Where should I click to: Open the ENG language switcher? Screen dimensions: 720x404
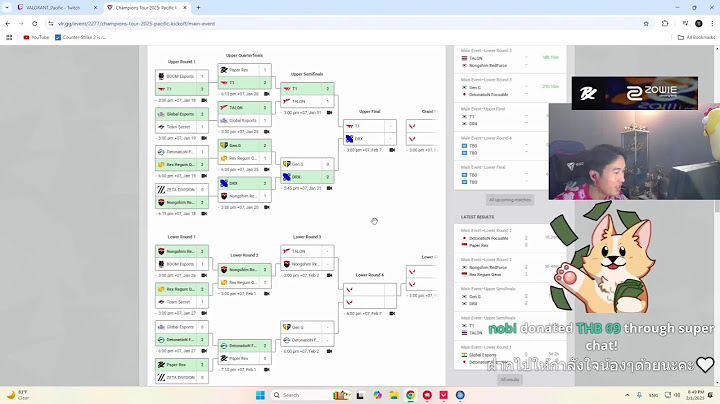tap(653, 395)
